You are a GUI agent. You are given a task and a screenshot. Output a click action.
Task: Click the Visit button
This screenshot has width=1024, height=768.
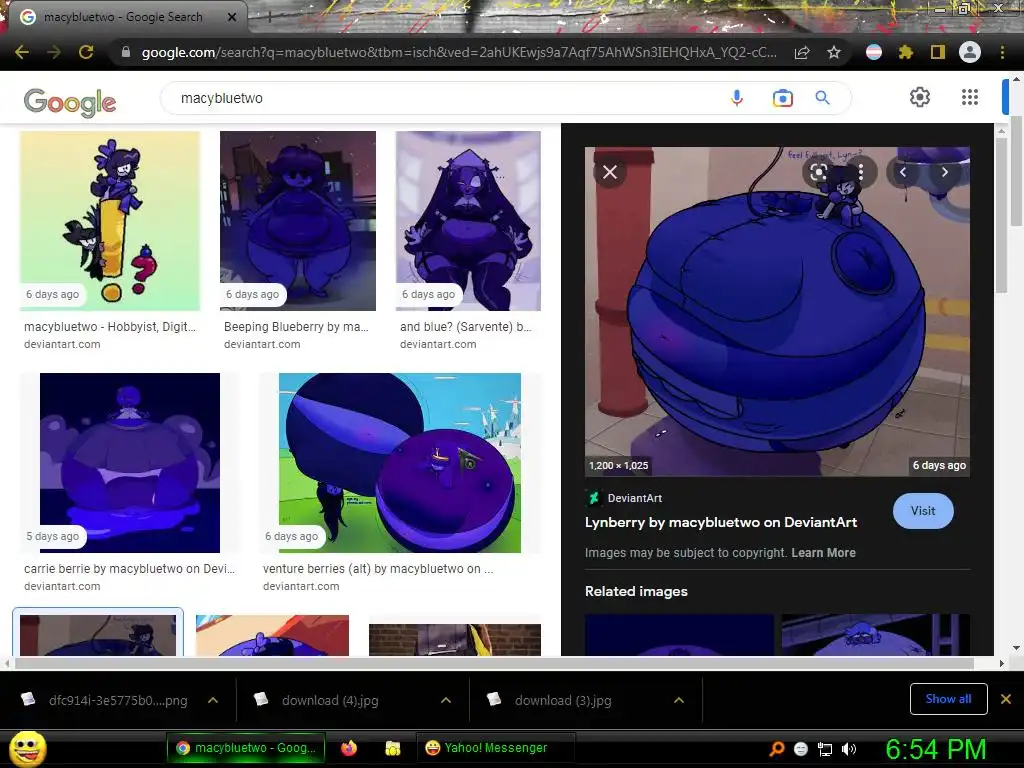point(923,511)
